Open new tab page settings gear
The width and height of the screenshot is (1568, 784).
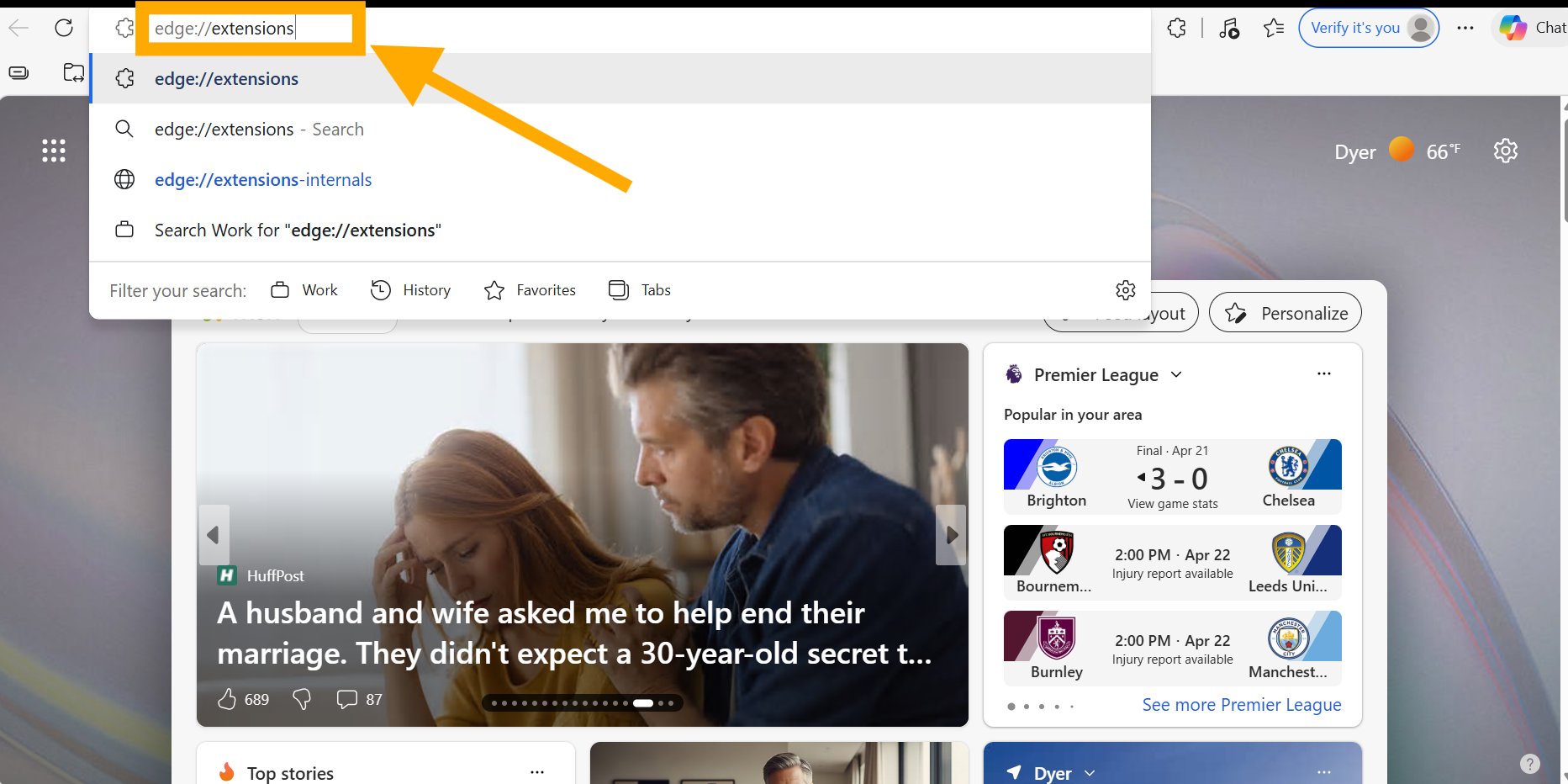coord(1506,151)
